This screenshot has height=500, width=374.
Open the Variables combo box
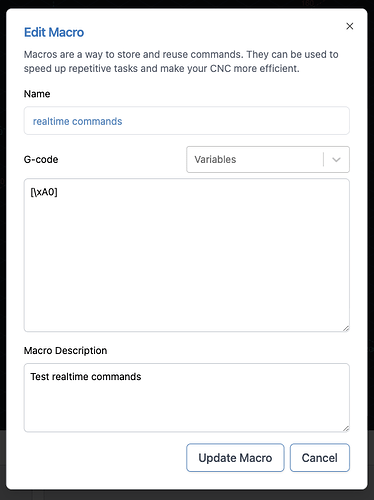[268, 160]
